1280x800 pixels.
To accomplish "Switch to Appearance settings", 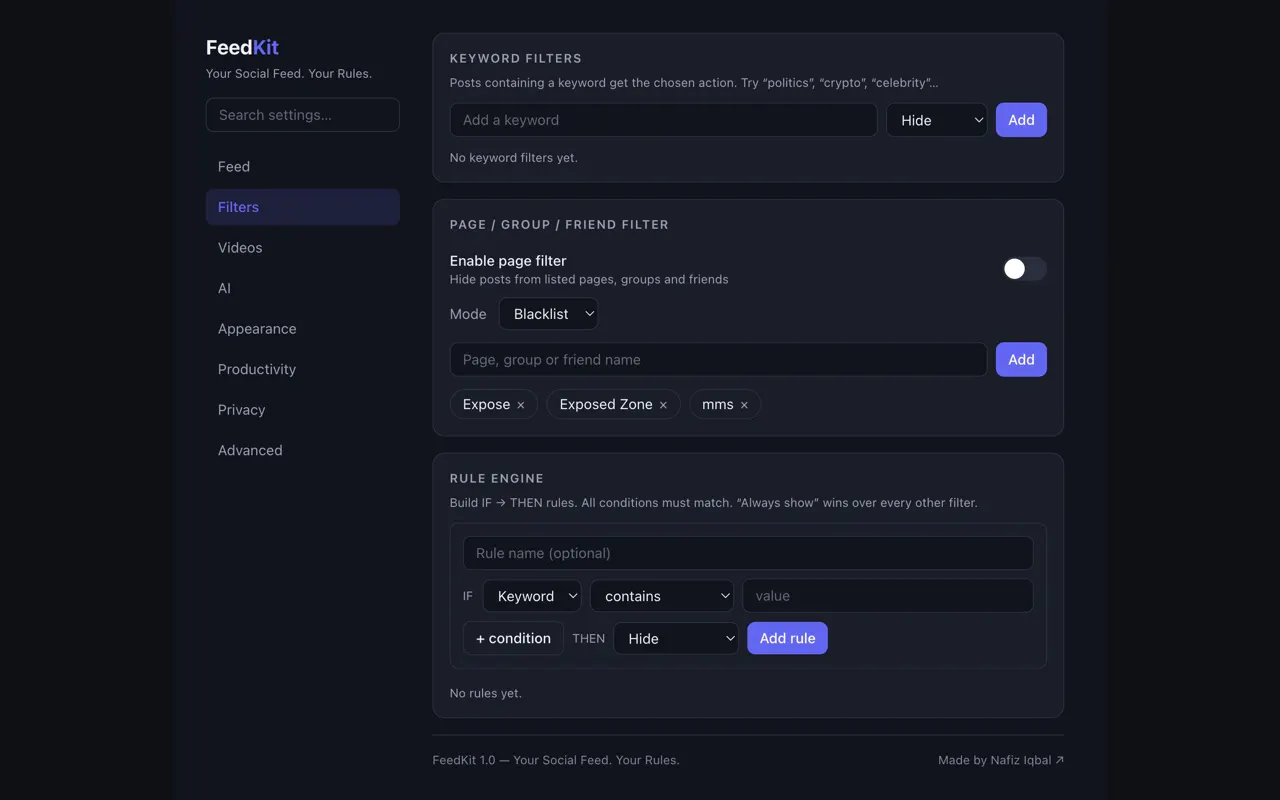I will tap(303, 329).
